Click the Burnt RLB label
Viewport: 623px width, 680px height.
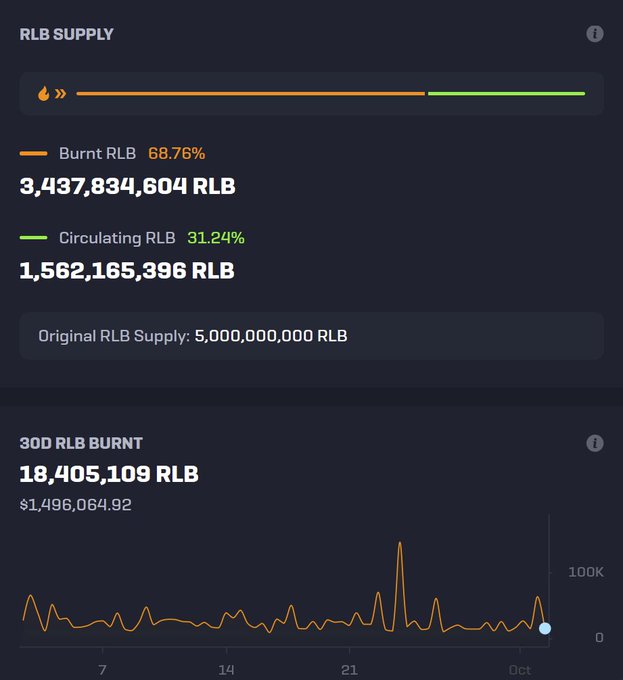pos(98,154)
